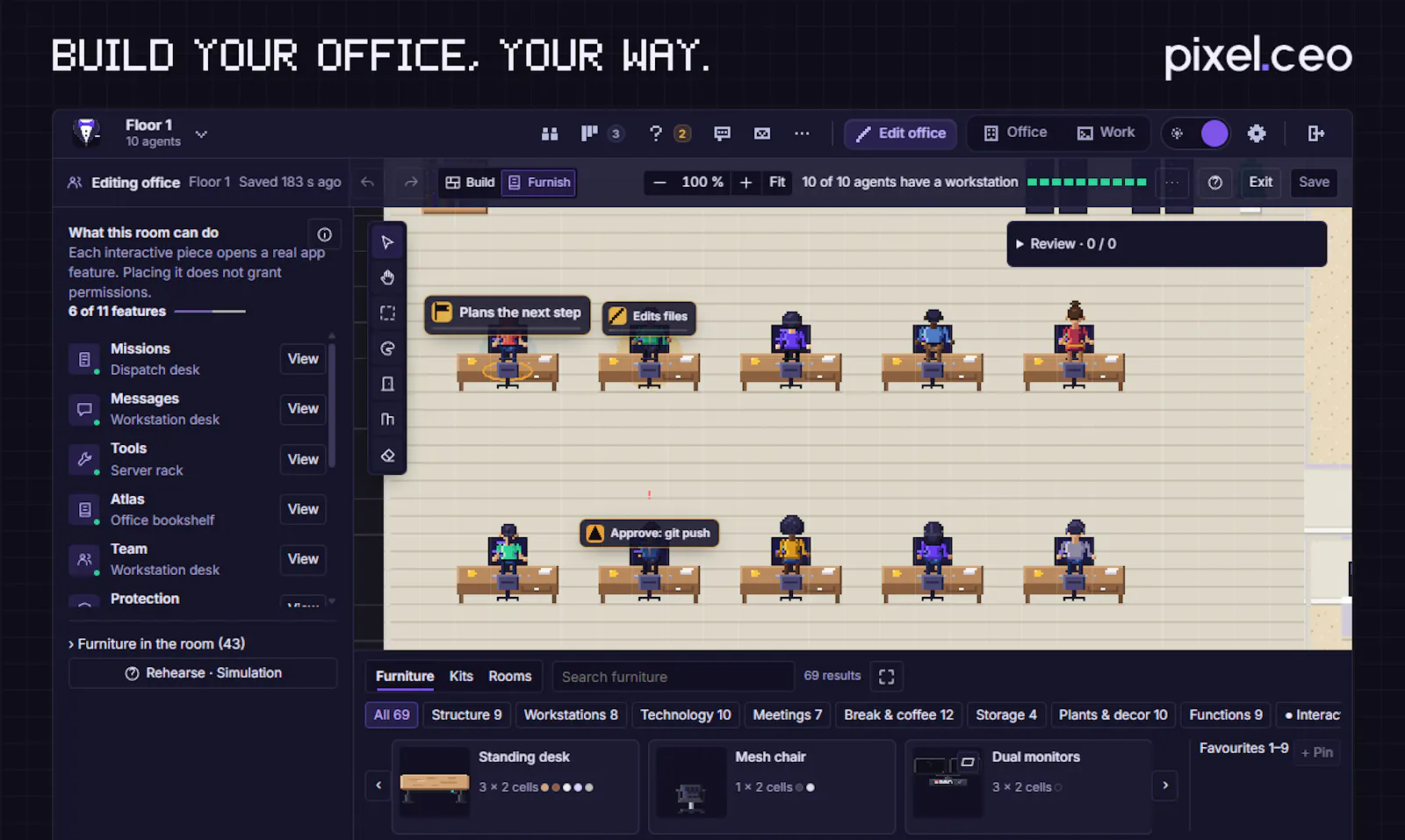This screenshot has width=1405, height=840.
Task: Click in the Search furniture field
Action: 673,677
